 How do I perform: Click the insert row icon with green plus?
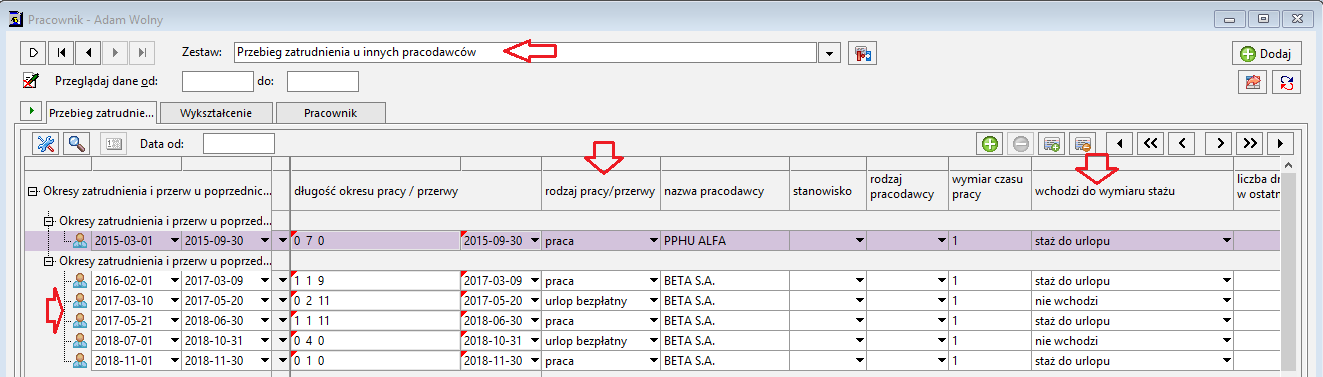click(1051, 144)
